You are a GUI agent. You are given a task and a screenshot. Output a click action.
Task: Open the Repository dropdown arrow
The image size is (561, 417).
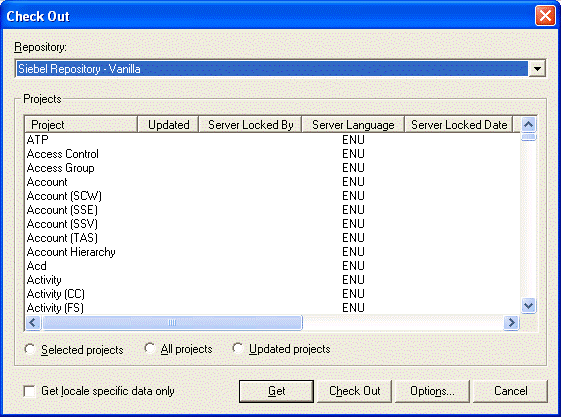coord(537,68)
